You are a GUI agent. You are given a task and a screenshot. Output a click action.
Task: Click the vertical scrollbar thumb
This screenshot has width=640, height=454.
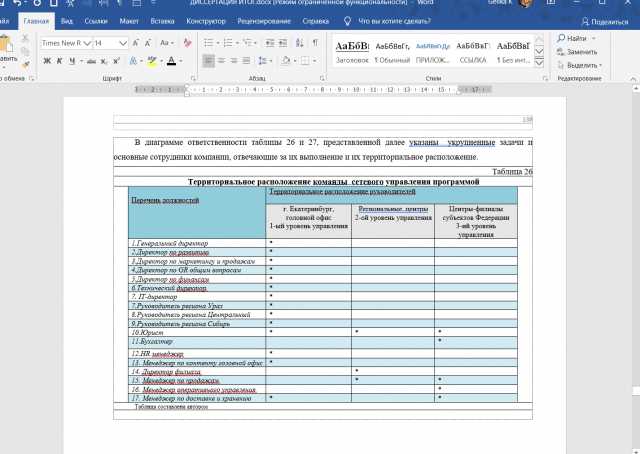tap(636, 390)
